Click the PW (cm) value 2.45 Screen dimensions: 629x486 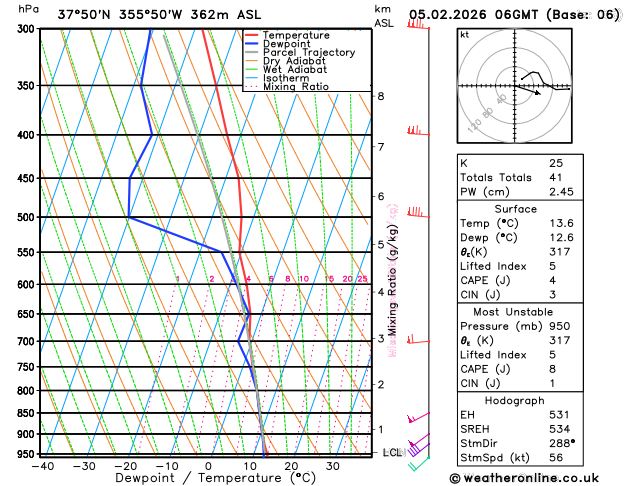pyautogui.click(x=561, y=192)
